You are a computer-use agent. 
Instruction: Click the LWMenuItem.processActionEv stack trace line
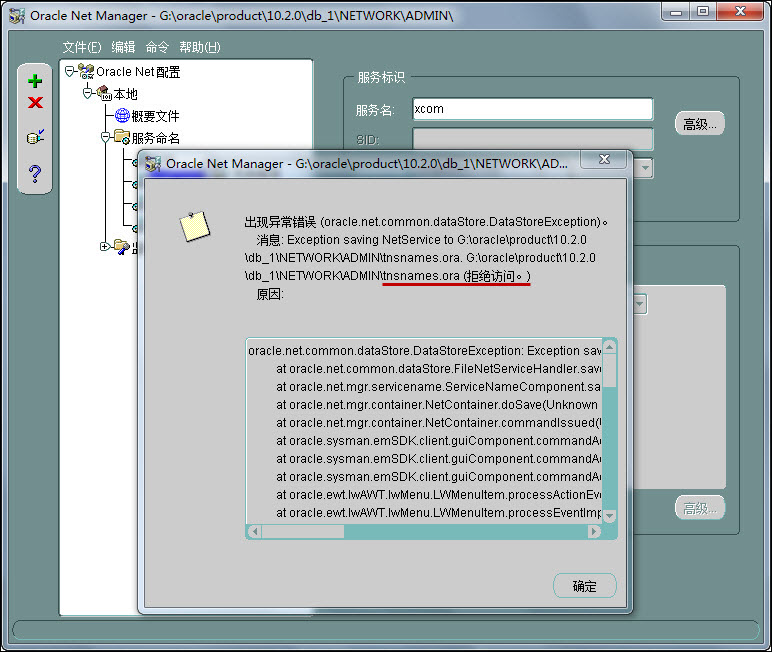439,495
